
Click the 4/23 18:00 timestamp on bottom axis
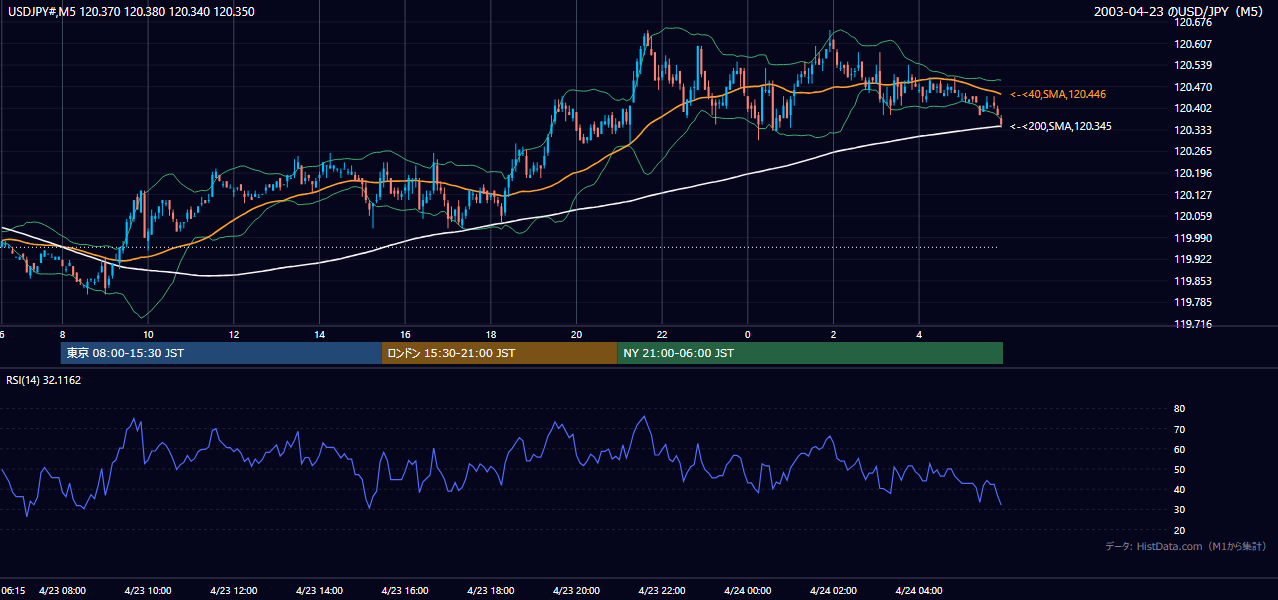click(x=491, y=590)
